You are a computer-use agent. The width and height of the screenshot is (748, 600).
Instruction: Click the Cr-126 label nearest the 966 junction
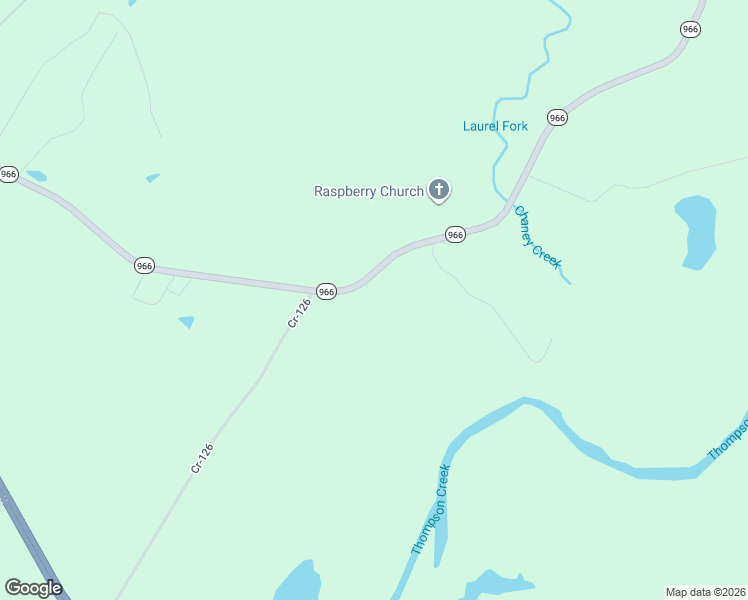click(x=299, y=313)
